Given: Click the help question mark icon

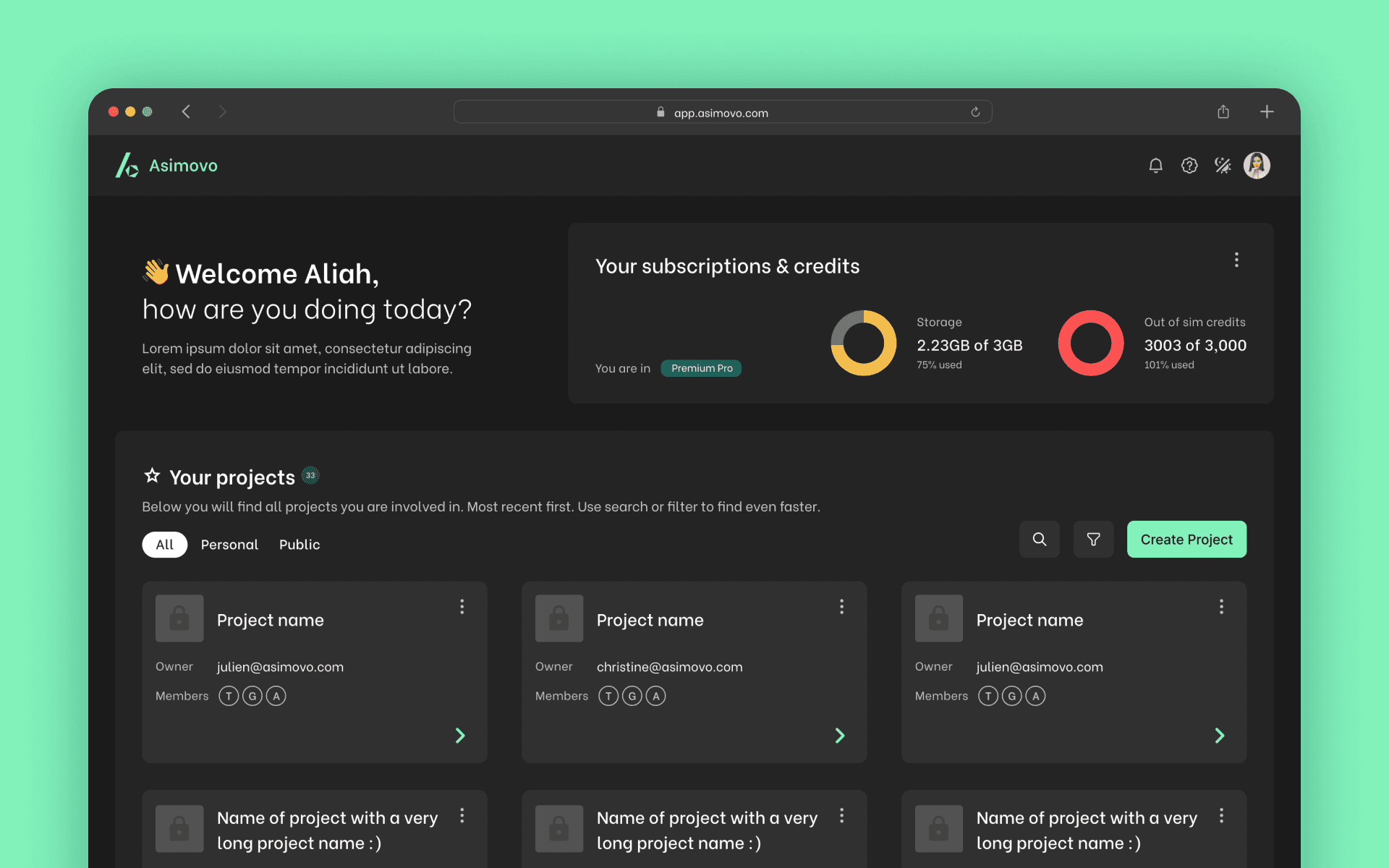Looking at the screenshot, I should click(1189, 166).
